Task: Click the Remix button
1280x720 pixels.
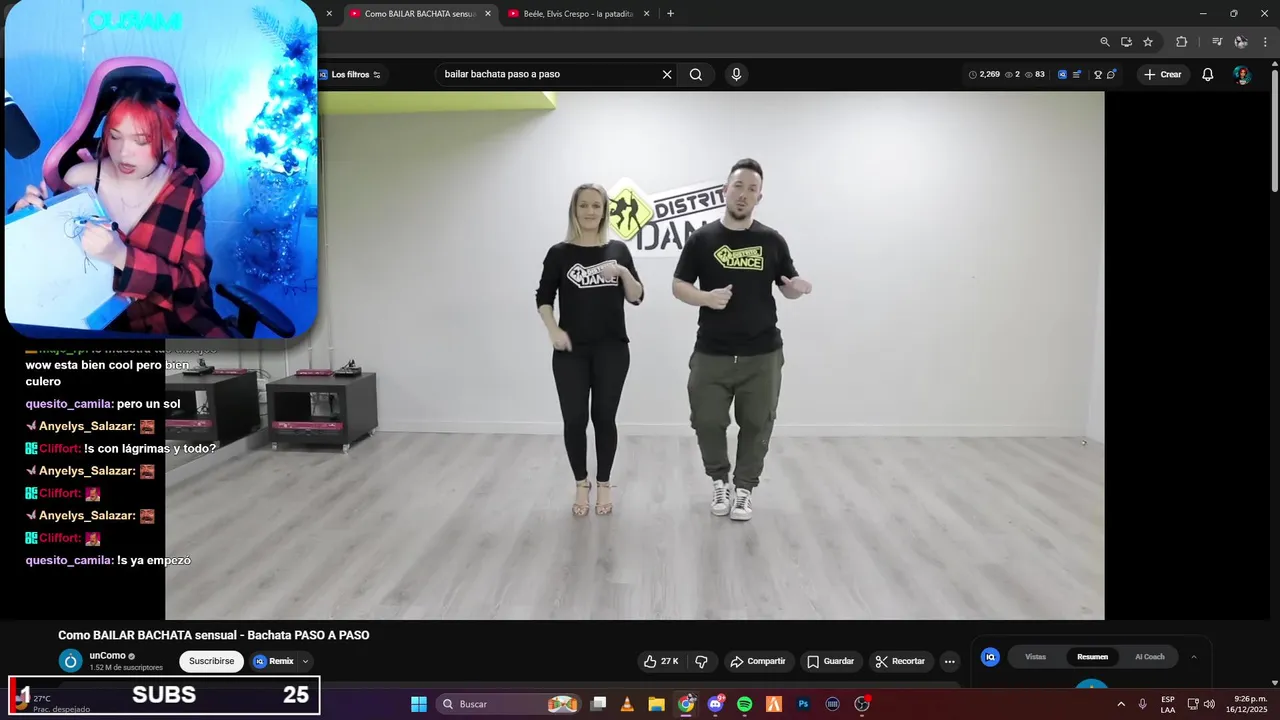Action: (x=273, y=661)
